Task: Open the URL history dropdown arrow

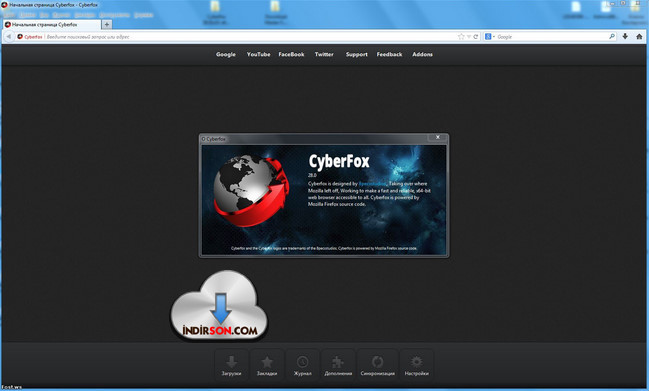Action: pos(469,37)
